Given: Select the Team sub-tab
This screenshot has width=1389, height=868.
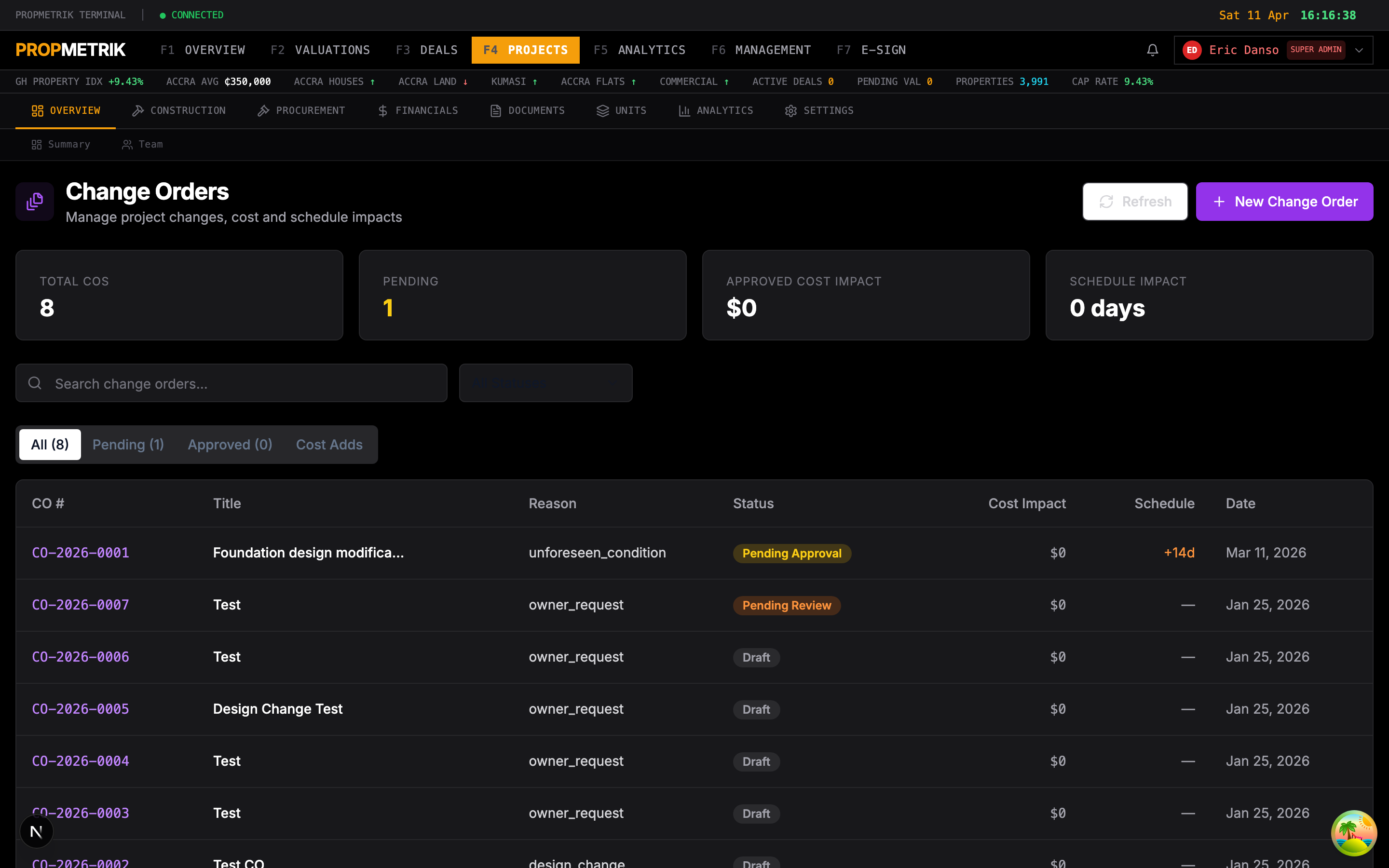Looking at the screenshot, I should 142,145.
